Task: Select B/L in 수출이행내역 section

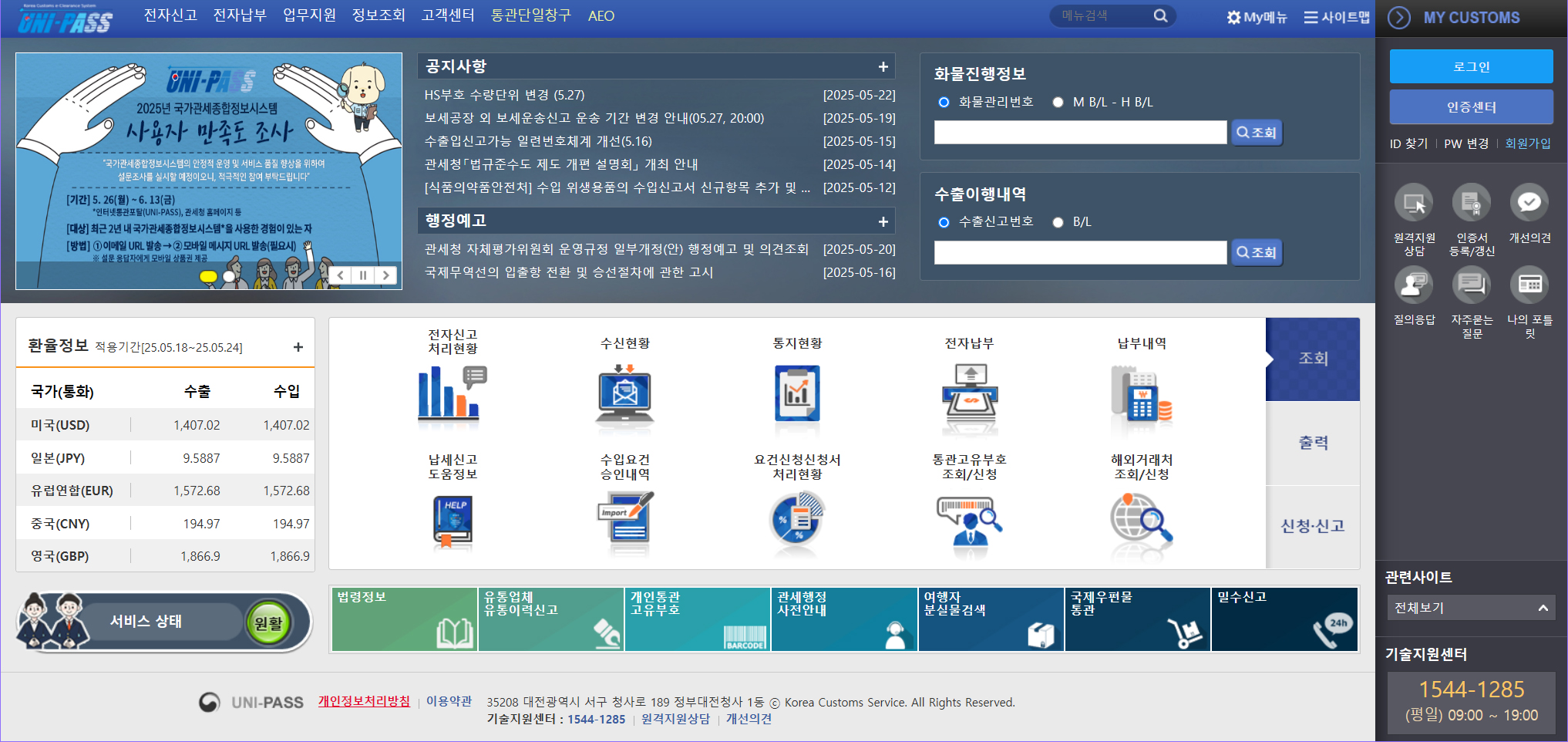Action: 1058,221
